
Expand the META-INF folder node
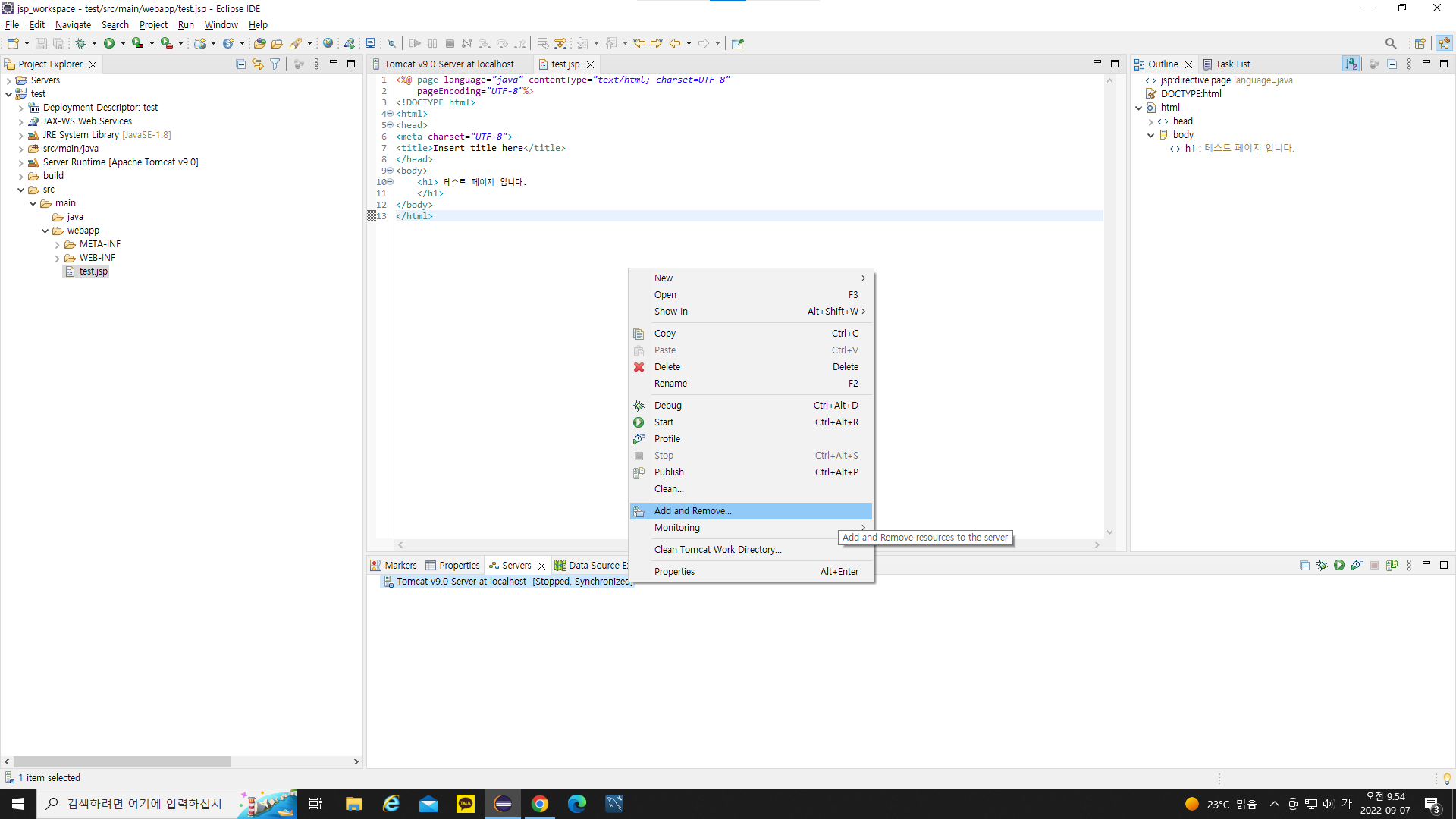click(x=58, y=244)
